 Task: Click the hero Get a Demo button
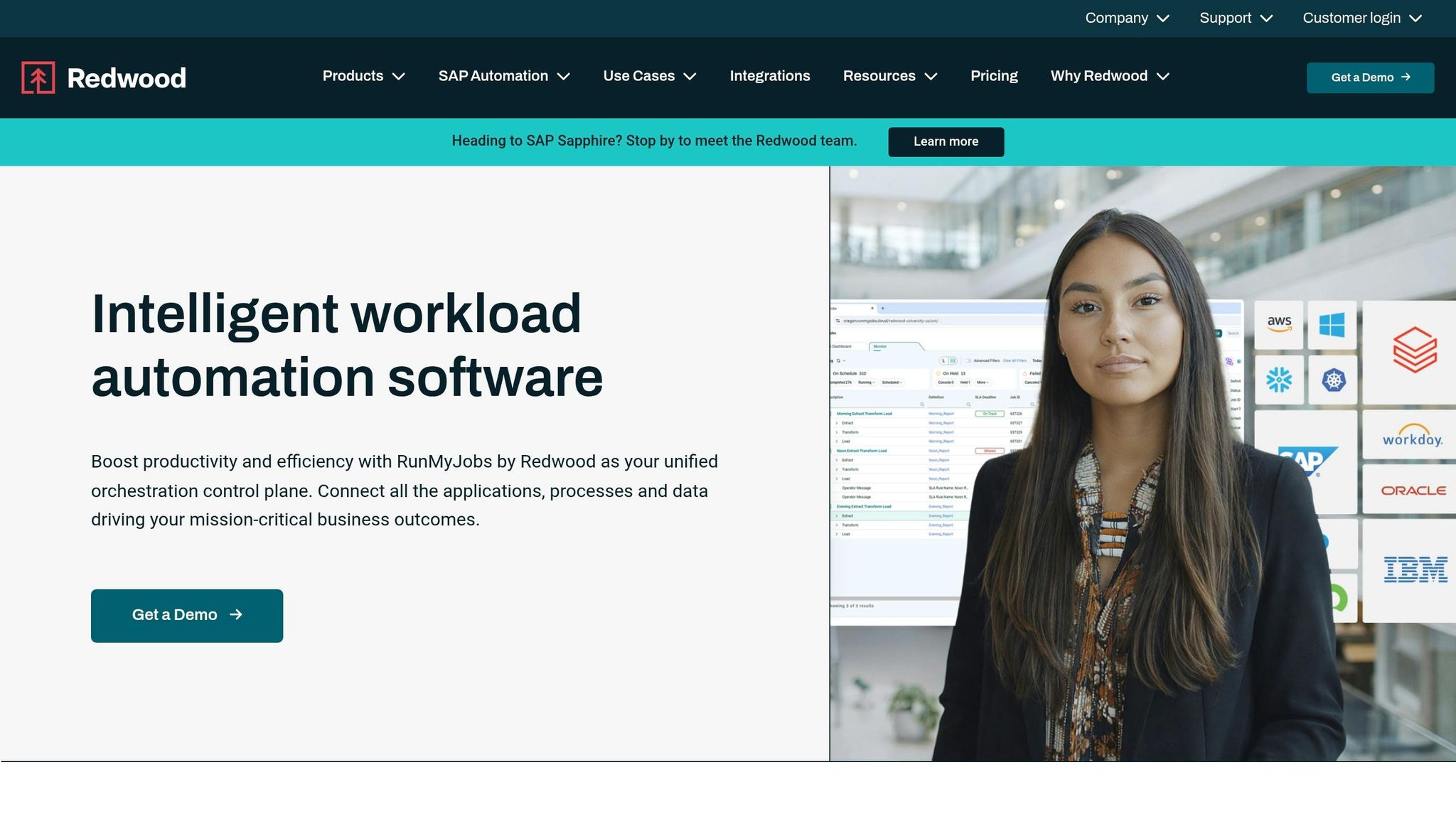coord(187,616)
